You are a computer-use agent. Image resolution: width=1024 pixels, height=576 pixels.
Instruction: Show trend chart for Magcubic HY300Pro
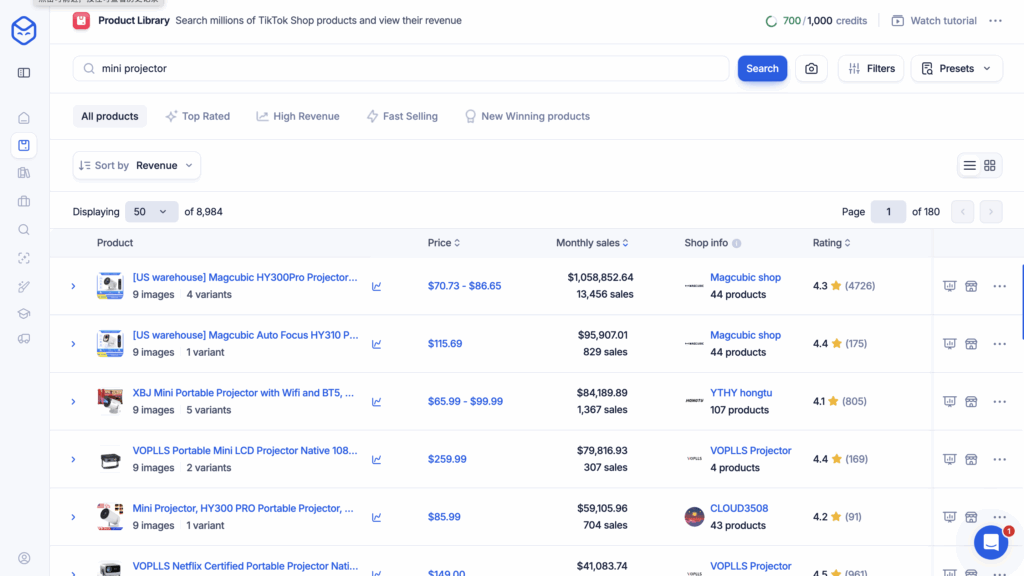(x=377, y=286)
